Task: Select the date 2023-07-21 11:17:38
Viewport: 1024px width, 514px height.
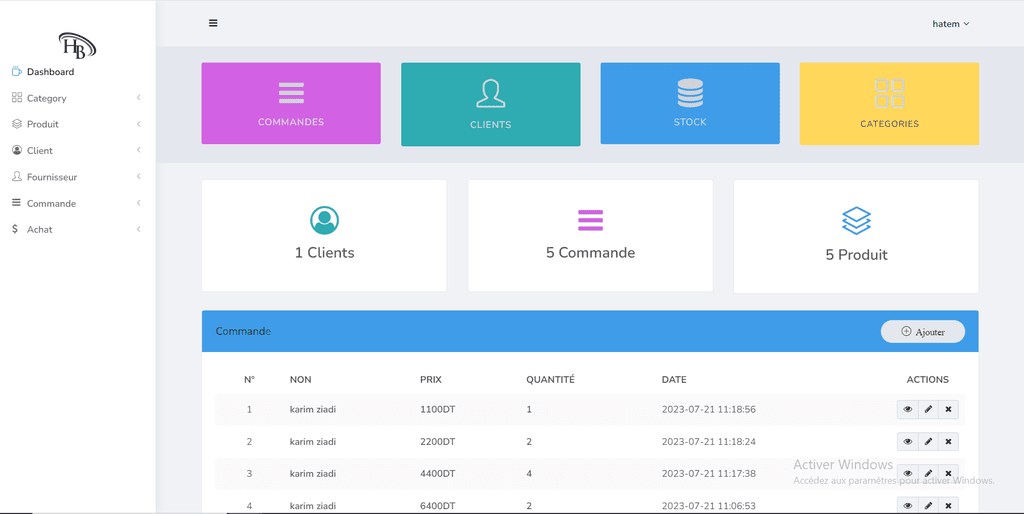Action: tap(709, 474)
